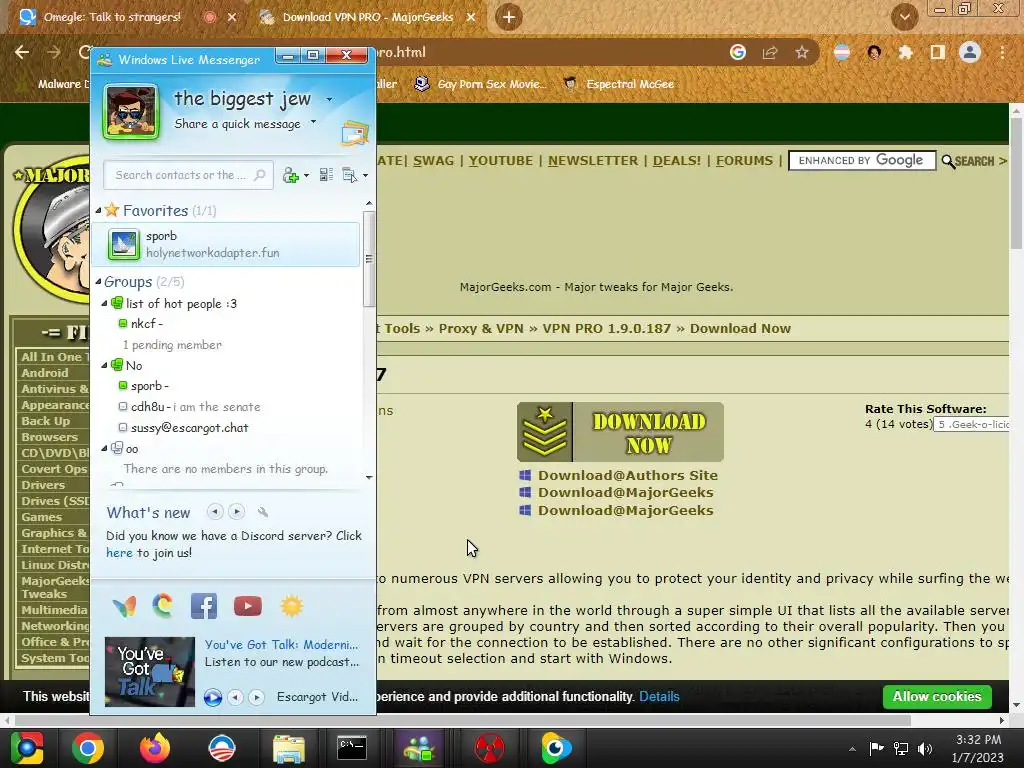This screenshot has width=1024, height=768.
Task: Open the Command Prompt taskbar icon
Action: tap(352, 748)
